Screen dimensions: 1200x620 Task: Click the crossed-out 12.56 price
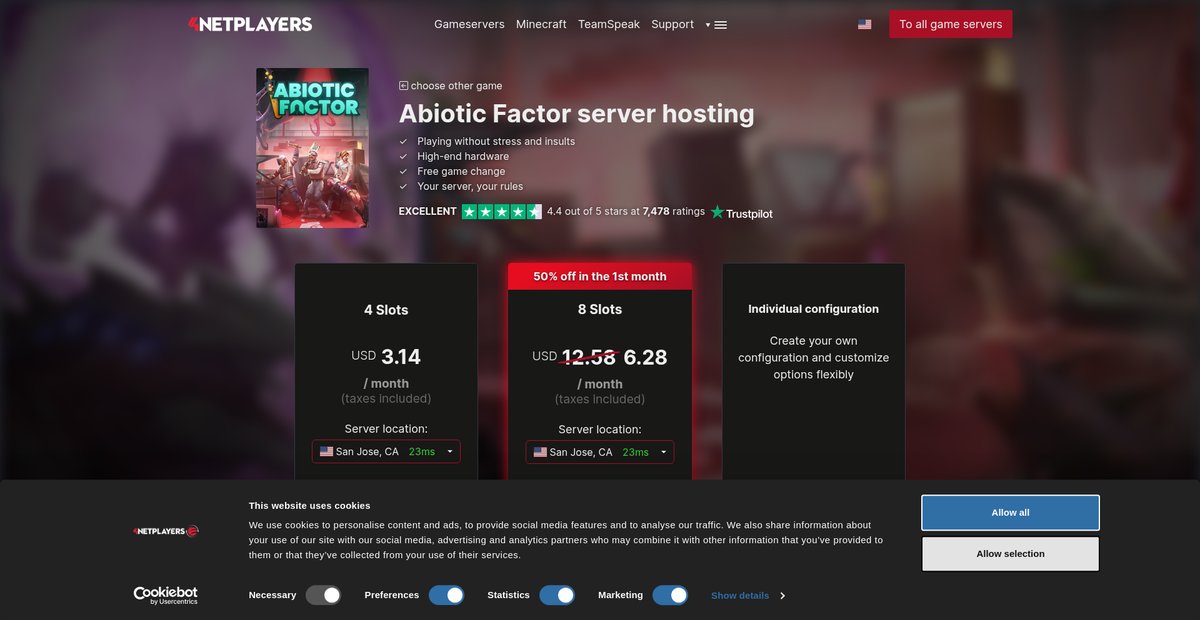(x=589, y=357)
